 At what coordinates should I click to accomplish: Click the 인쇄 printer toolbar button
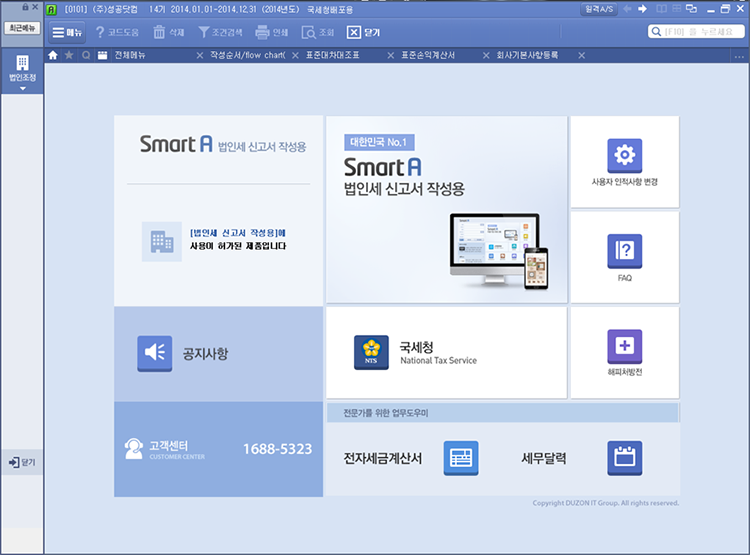[x=272, y=33]
